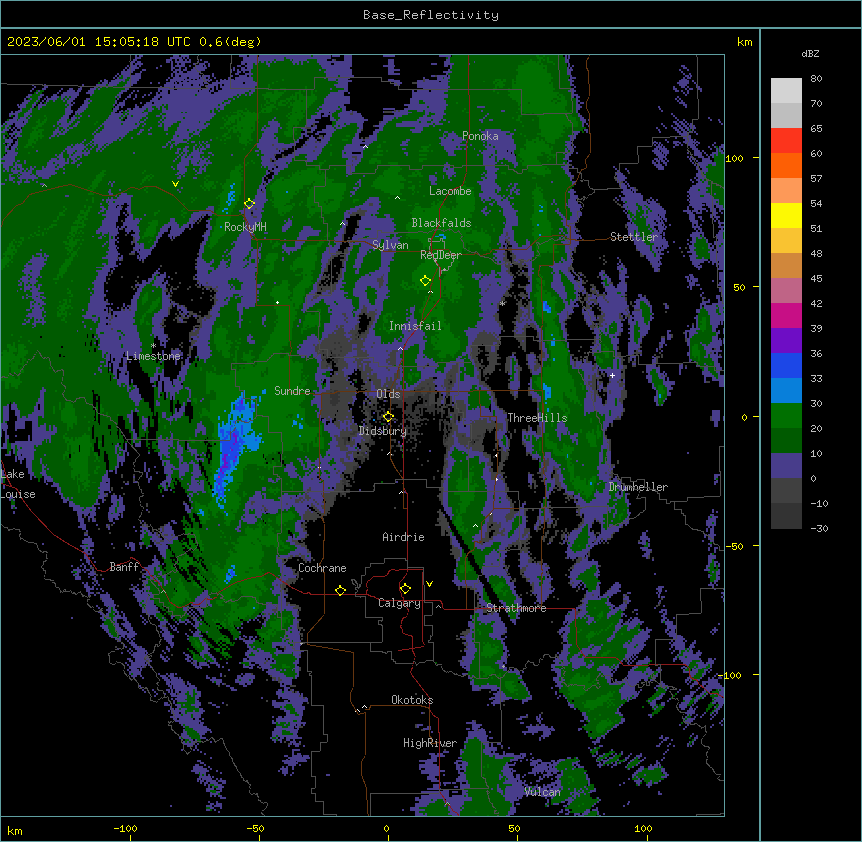Click the -100 tick on bottom km axis
The width and height of the screenshot is (862, 842).
pos(125,828)
